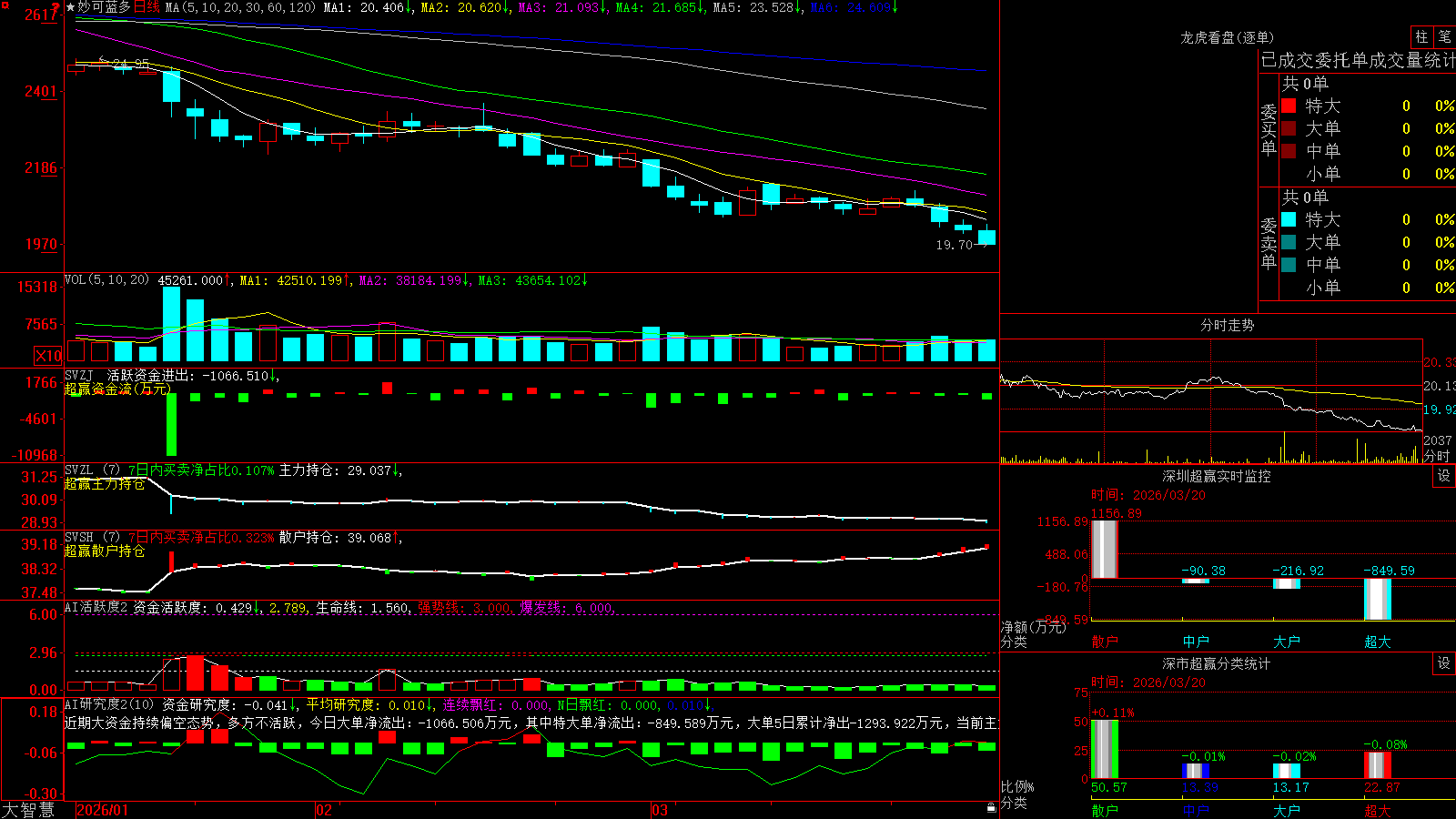The width and height of the screenshot is (1456, 819).
Task: Click the X10 volume scale box
Action: (48, 356)
